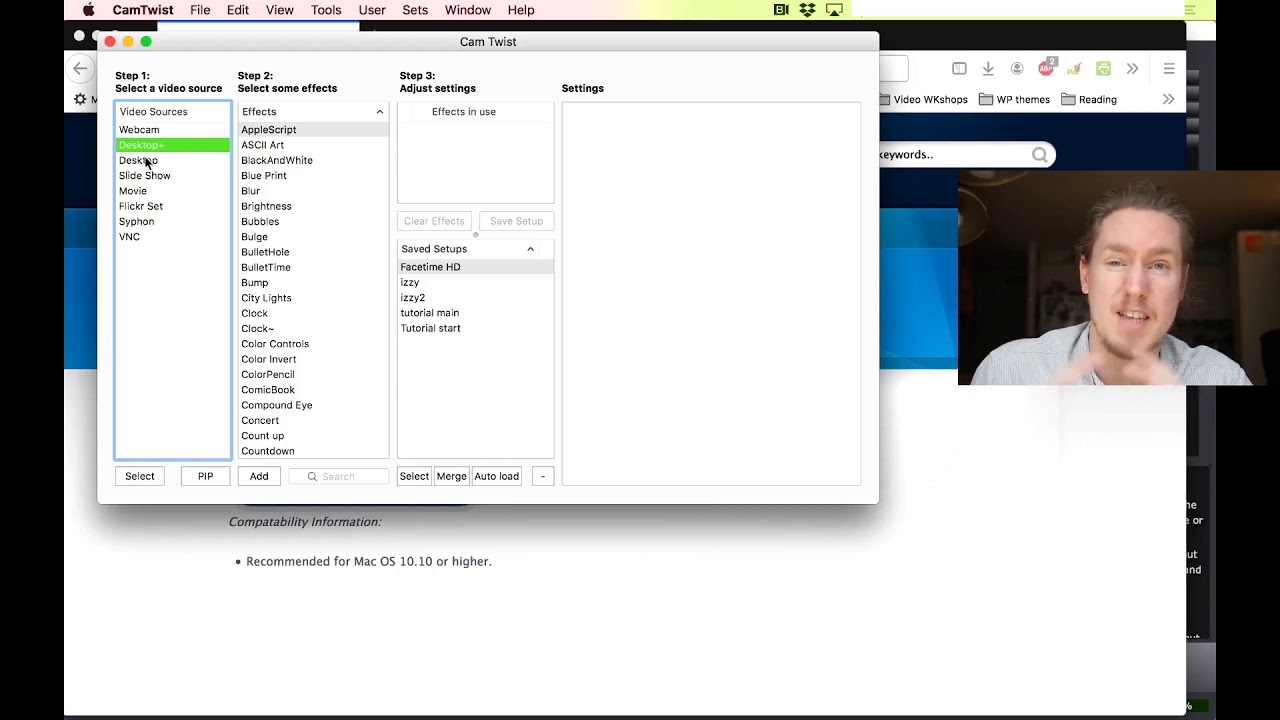Select the tutorial main saved setup
1280x720 pixels.
click(475, 313)
